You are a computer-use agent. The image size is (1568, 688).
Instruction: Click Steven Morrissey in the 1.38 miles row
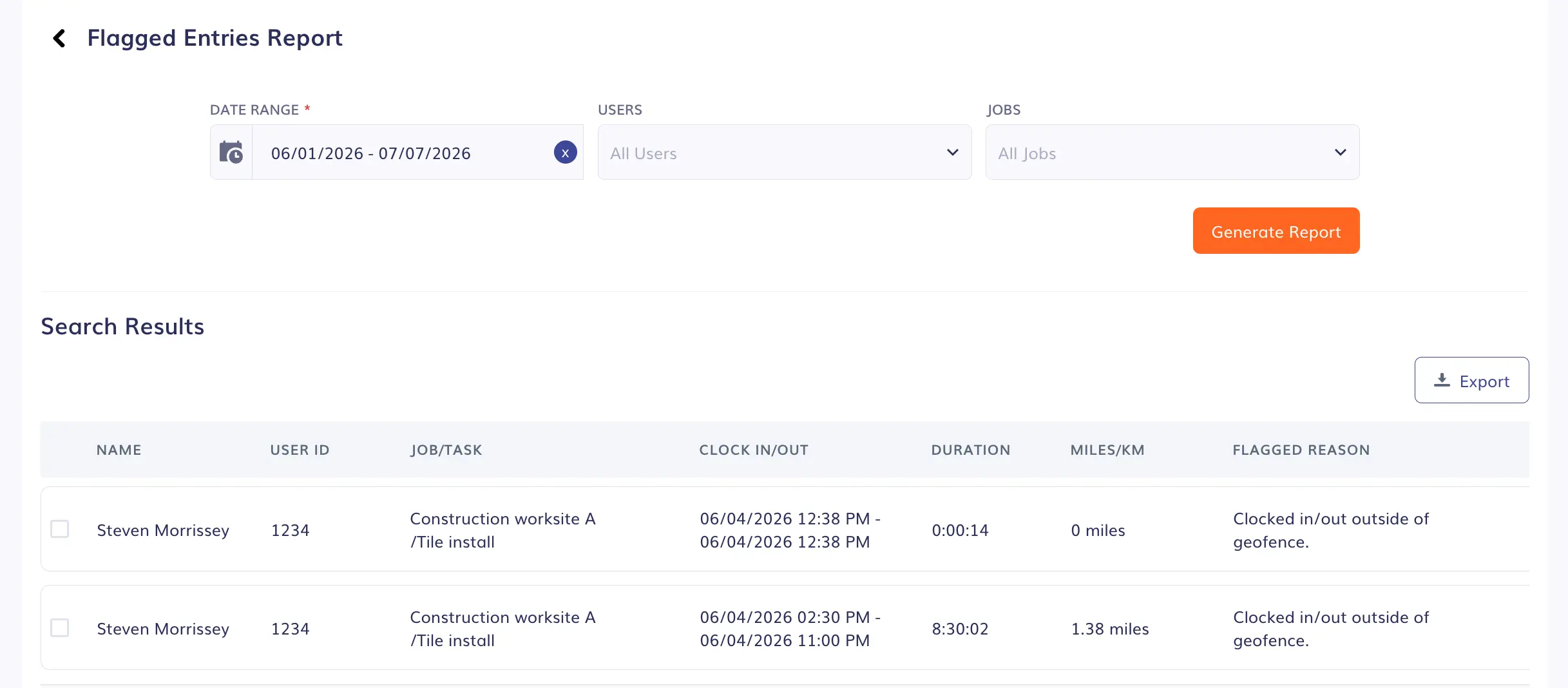(163, 629)
